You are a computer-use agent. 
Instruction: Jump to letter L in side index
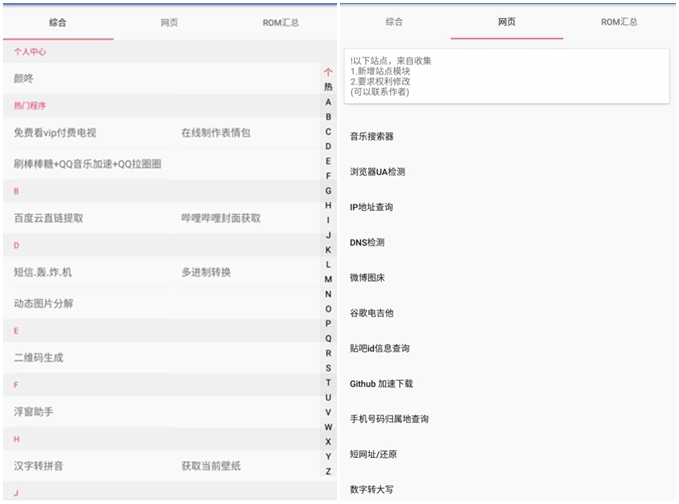(x=328, y=264)
